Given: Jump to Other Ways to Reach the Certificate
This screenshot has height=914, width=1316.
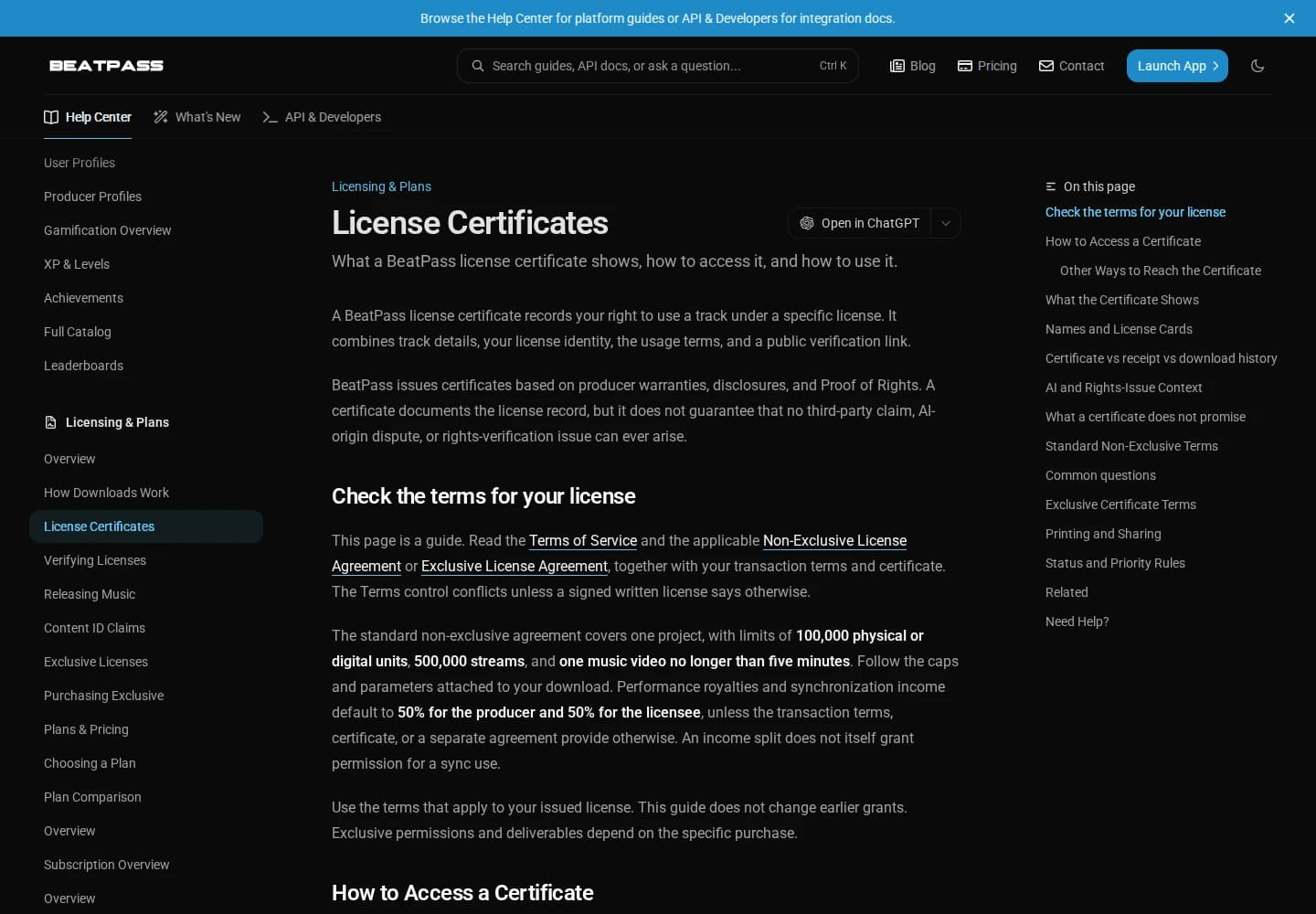Looking at the screenshot, I should coord(1161,271).
